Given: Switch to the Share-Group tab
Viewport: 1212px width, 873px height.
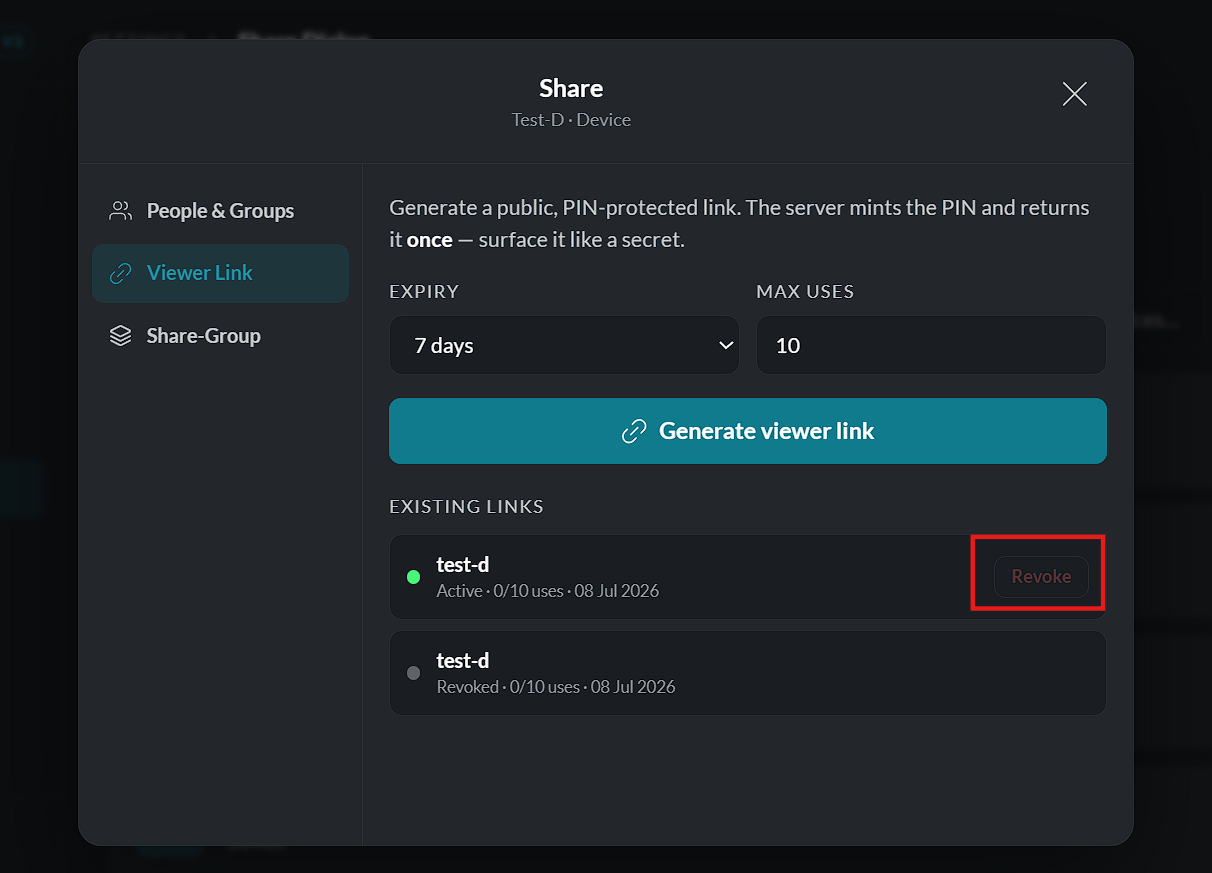Looking at the screenshot, I should (x=220, y=336).
